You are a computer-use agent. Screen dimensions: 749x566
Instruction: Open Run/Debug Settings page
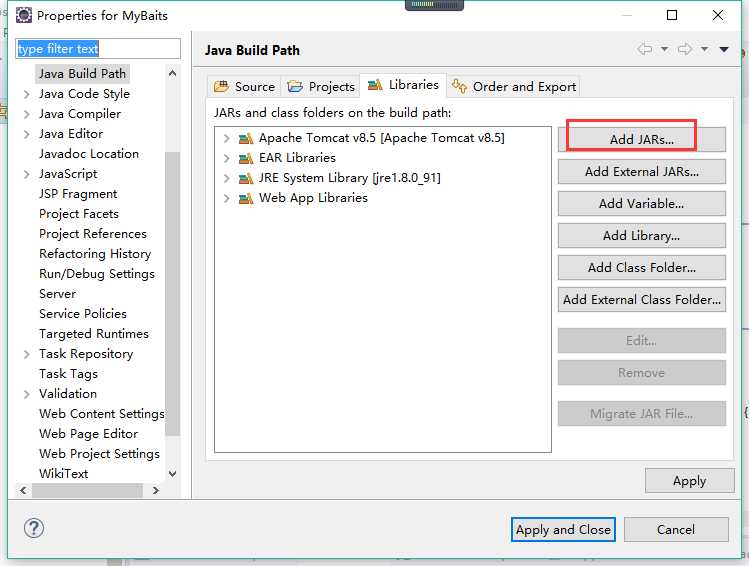tap(97, 274)
